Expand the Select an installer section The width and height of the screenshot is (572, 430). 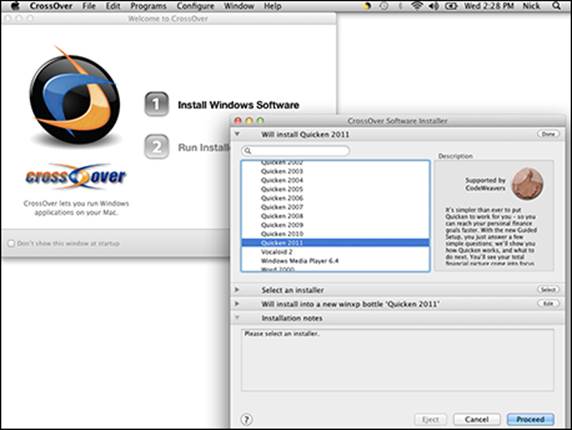(x=237, y=290)
